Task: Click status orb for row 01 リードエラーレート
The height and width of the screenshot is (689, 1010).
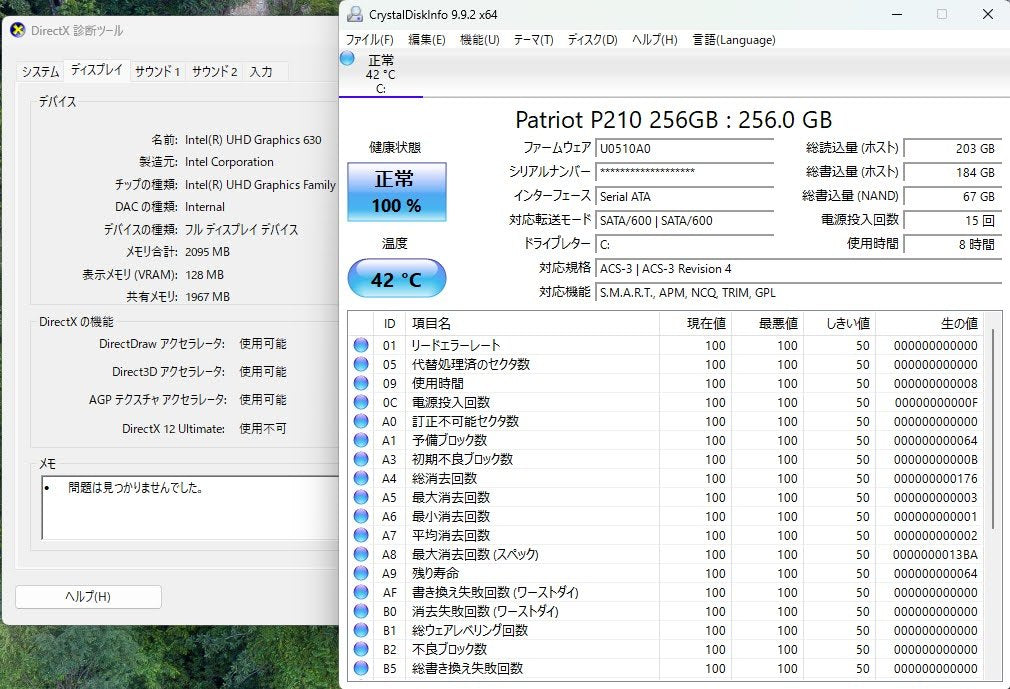Action: coord(361,345)
